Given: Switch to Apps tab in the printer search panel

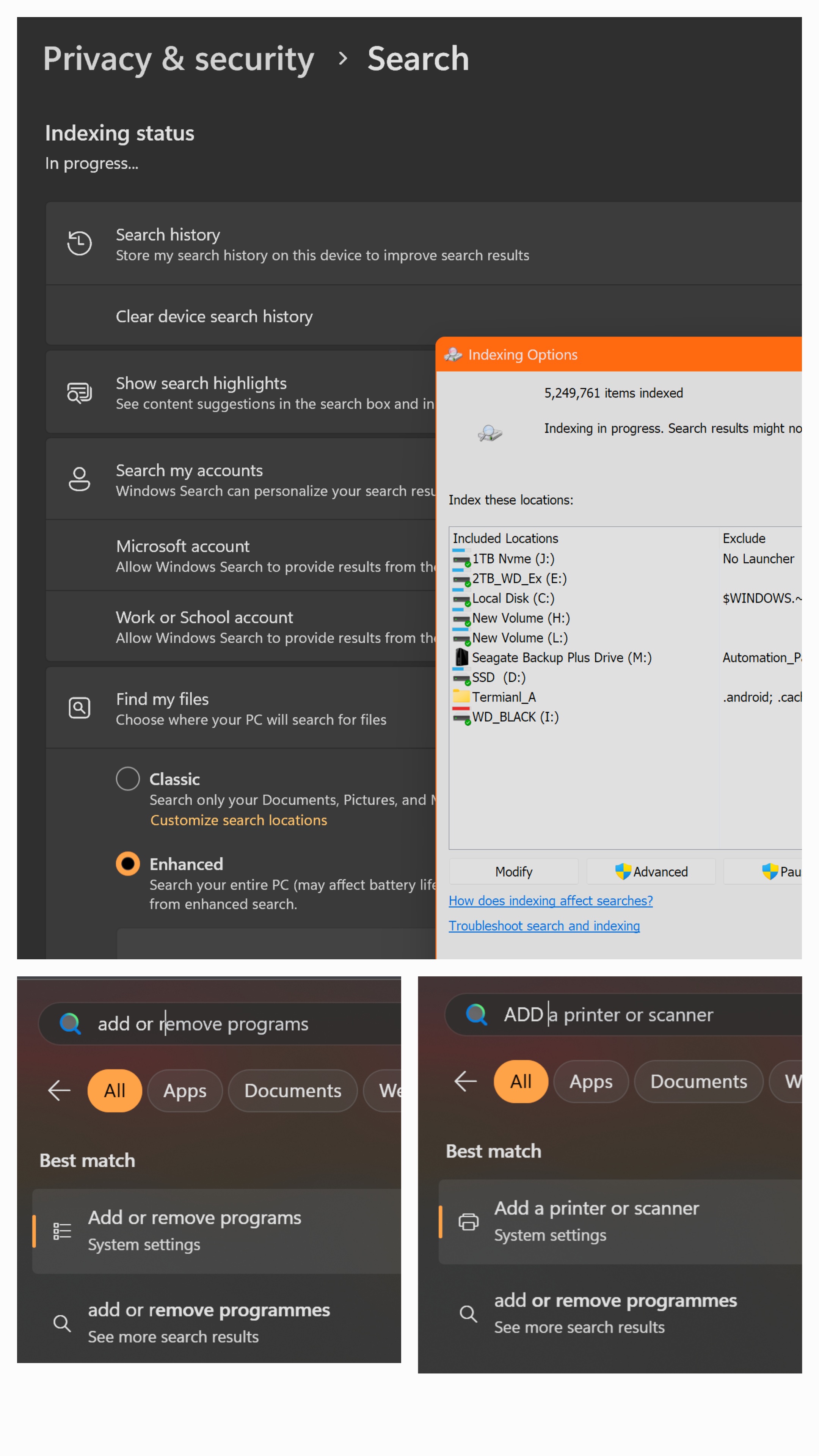Looking at the screenshot, I should click(591, 1081).
